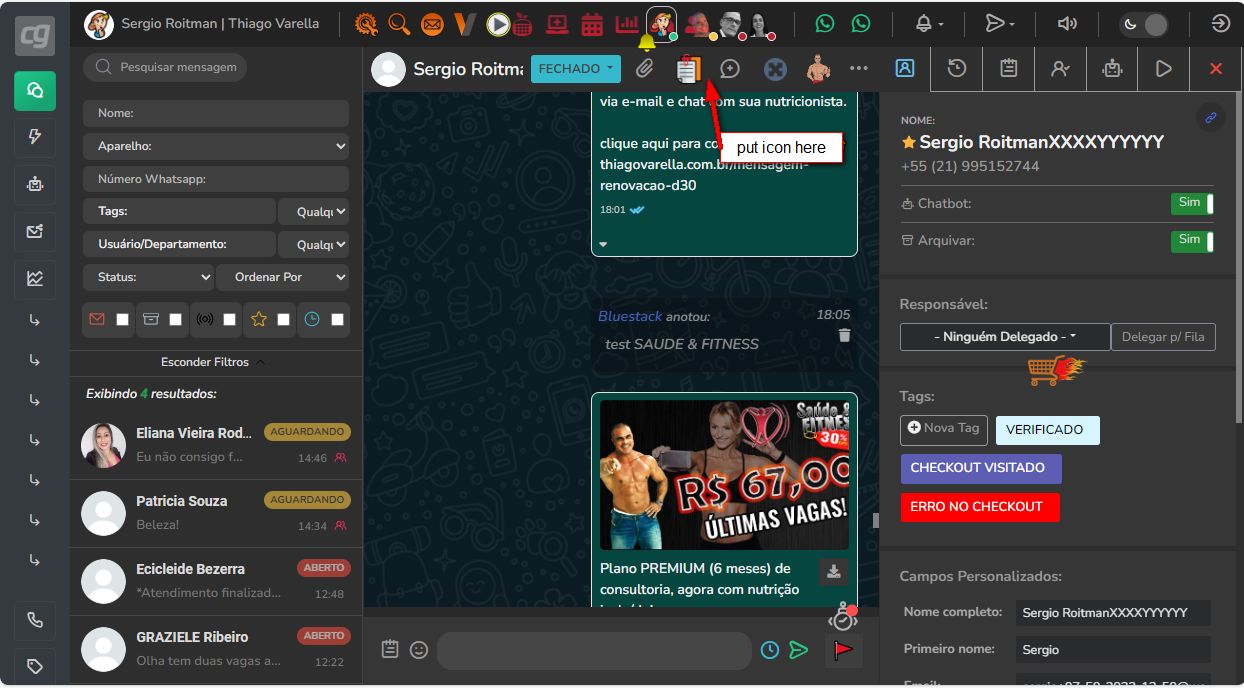Click the ERRO NO CHECKOUT tag
Screen dimensions: 1244x688
coord(979,507)
